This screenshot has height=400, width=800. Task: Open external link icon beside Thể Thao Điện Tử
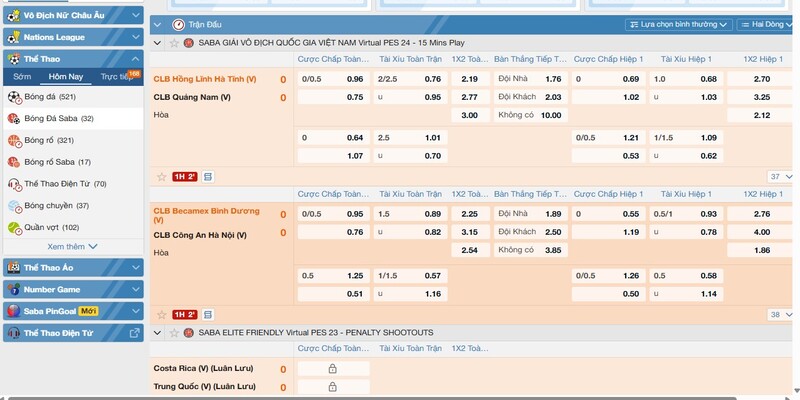(x=135, y=332)
